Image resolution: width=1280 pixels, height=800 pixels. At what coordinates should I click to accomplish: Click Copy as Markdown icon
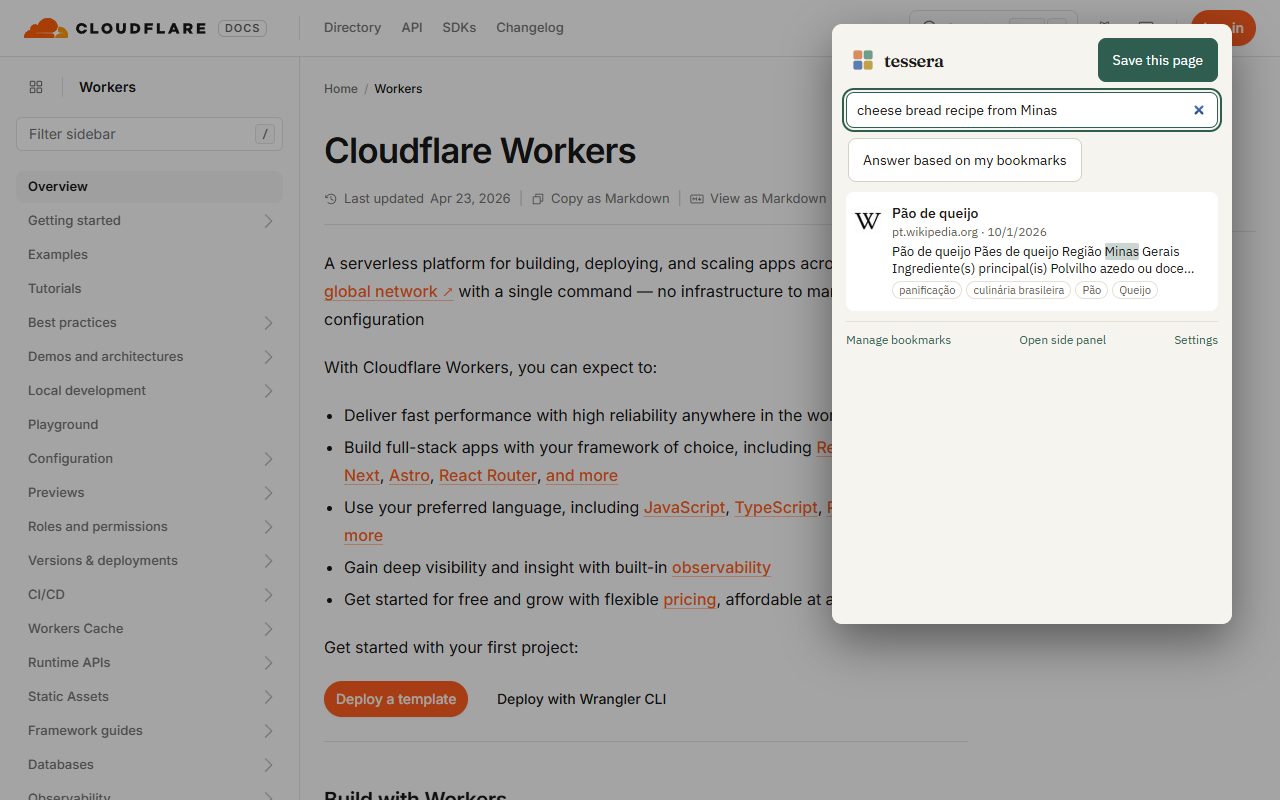(538, 199)
